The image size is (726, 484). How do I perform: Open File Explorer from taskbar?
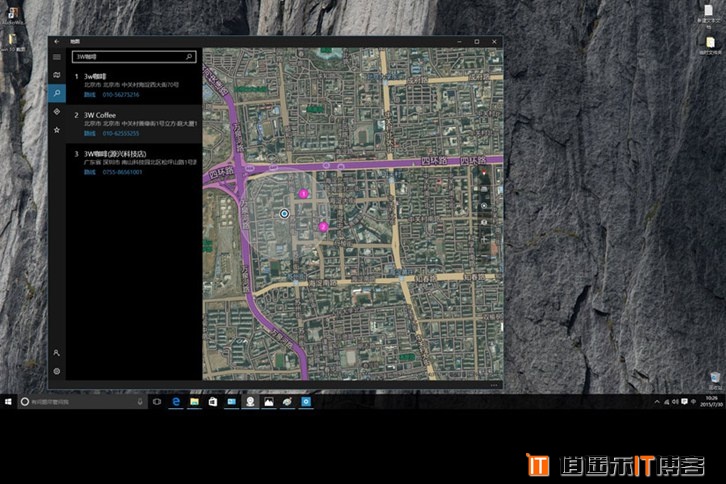[194, 402]
